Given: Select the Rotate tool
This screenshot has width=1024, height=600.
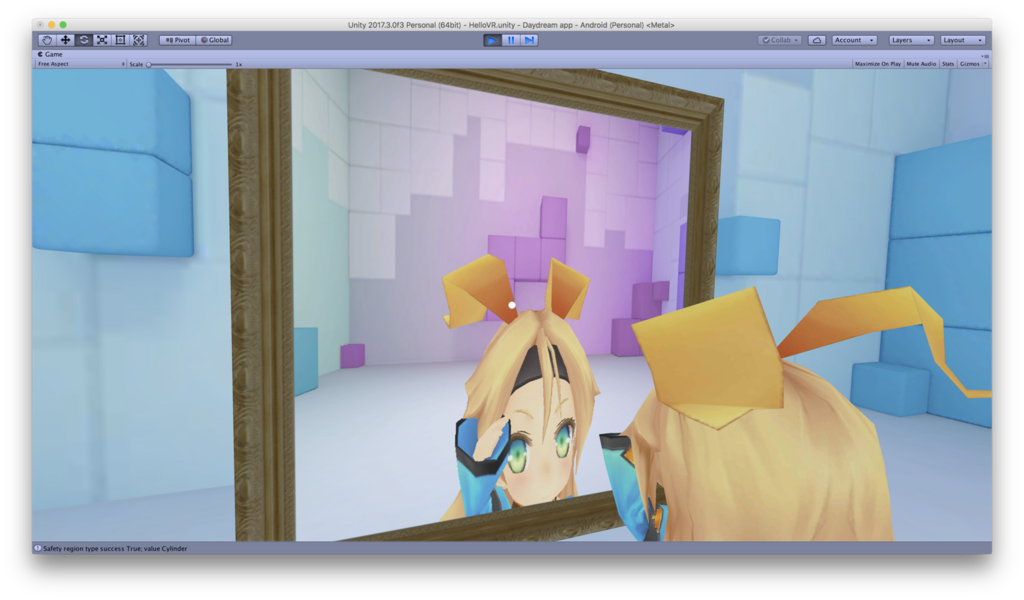Looking at the screenshot, I should [84, 40].
